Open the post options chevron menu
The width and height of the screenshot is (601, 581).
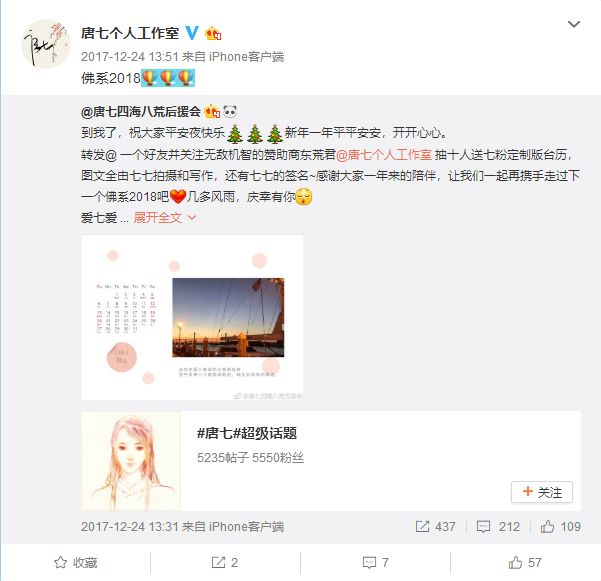573,24
